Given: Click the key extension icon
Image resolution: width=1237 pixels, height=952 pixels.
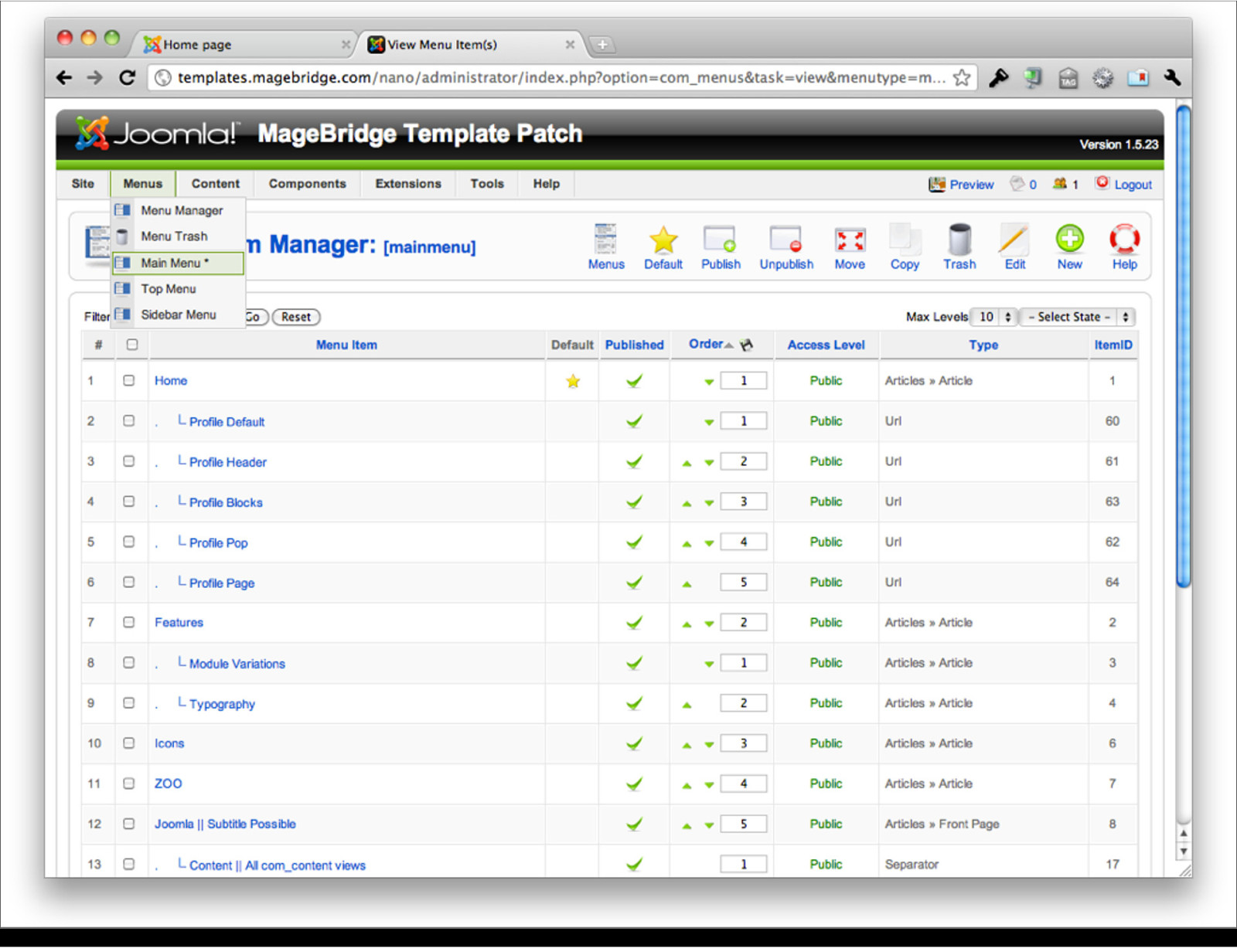Looking at the screenshot, I should click(x=998, y=77).
